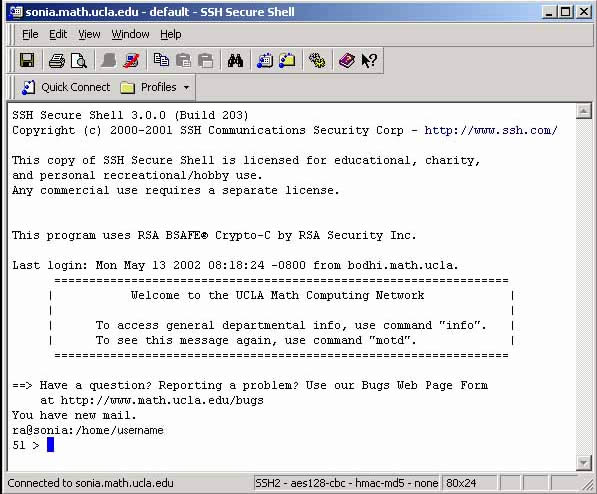Viewport: 597px width, 494px height.
Task: Click 'Any commercial use requires' line
Action: click(x=176, y=190)
